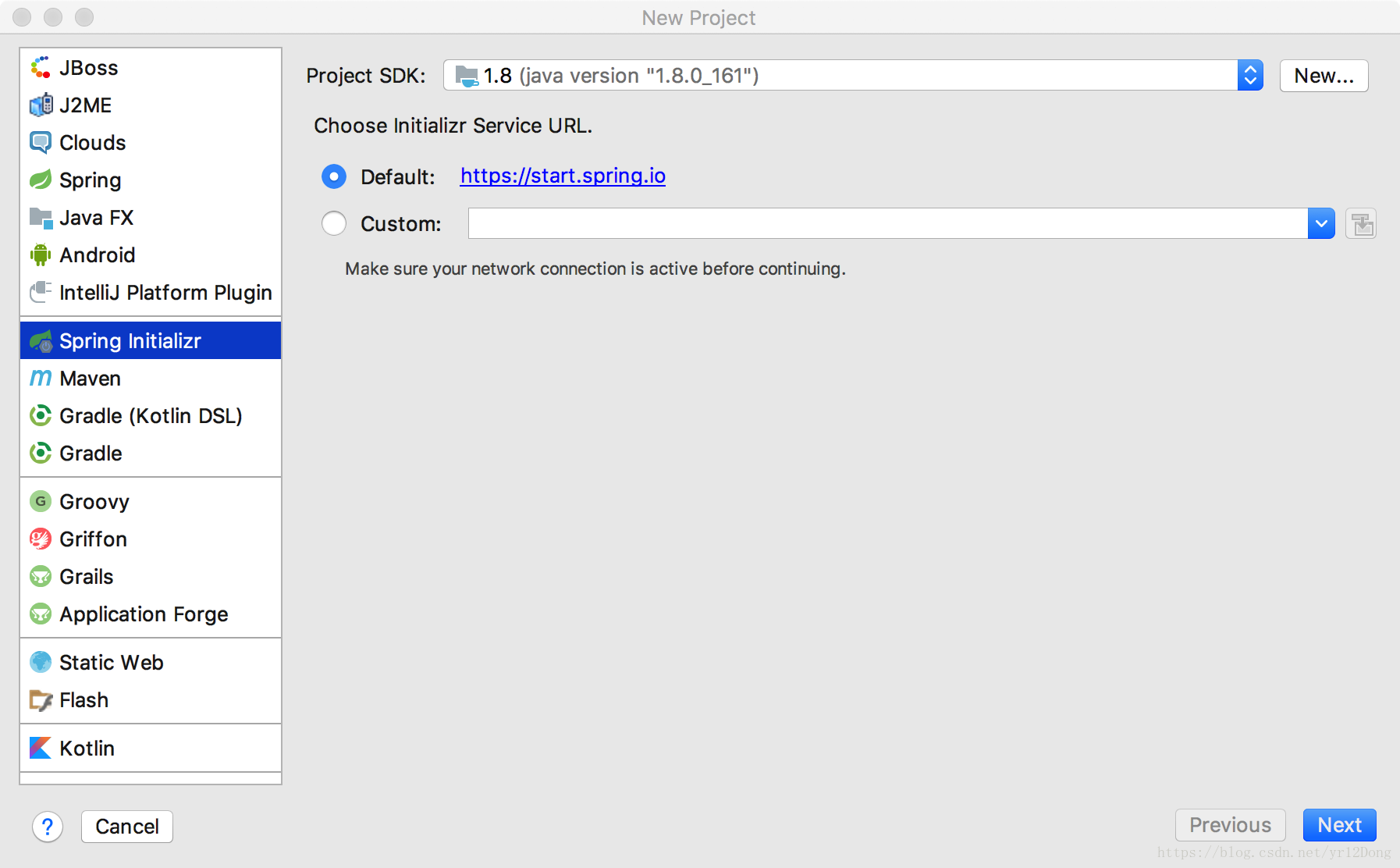Open the Project SDK dropdown
The height and width of the screenshot is (868, 1400).
click(x=853, y=76)
